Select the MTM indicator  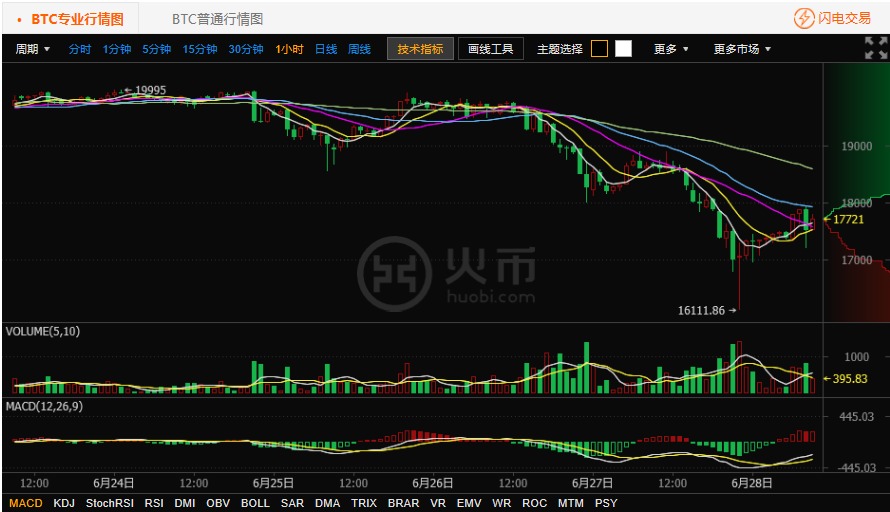(x=570, y=503)
